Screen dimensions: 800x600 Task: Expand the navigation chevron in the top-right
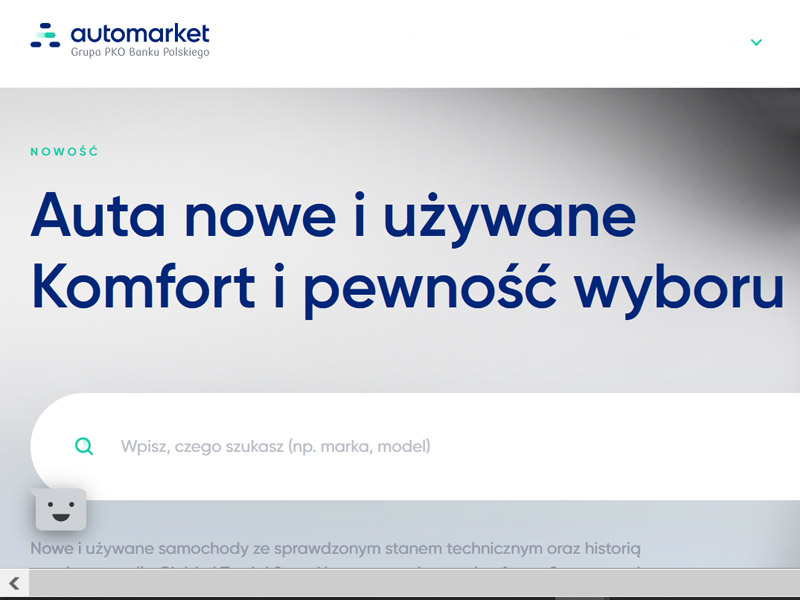756,43
